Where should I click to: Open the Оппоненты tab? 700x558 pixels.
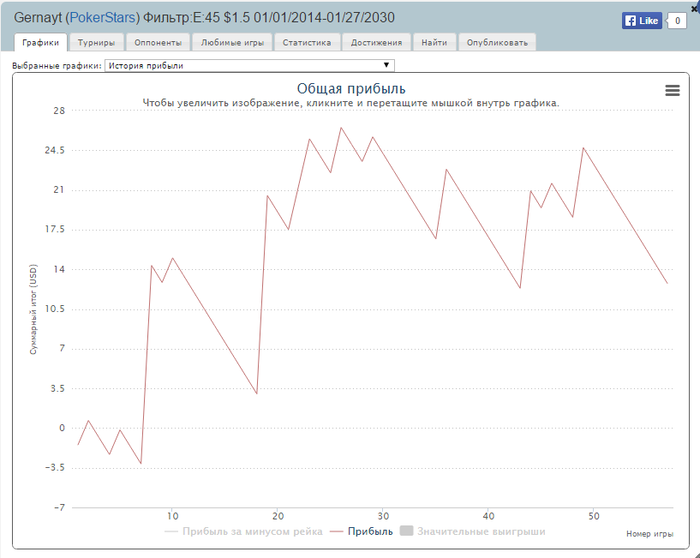coord(158,42)
